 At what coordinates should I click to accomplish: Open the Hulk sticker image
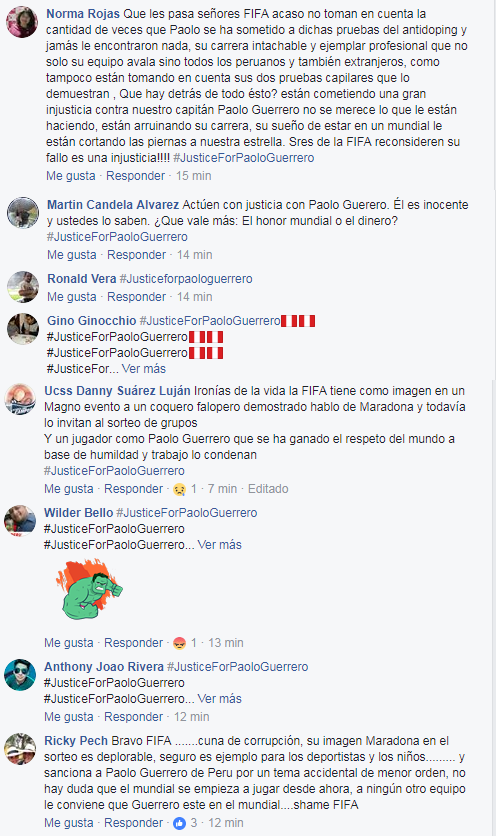tap(89, 589)
